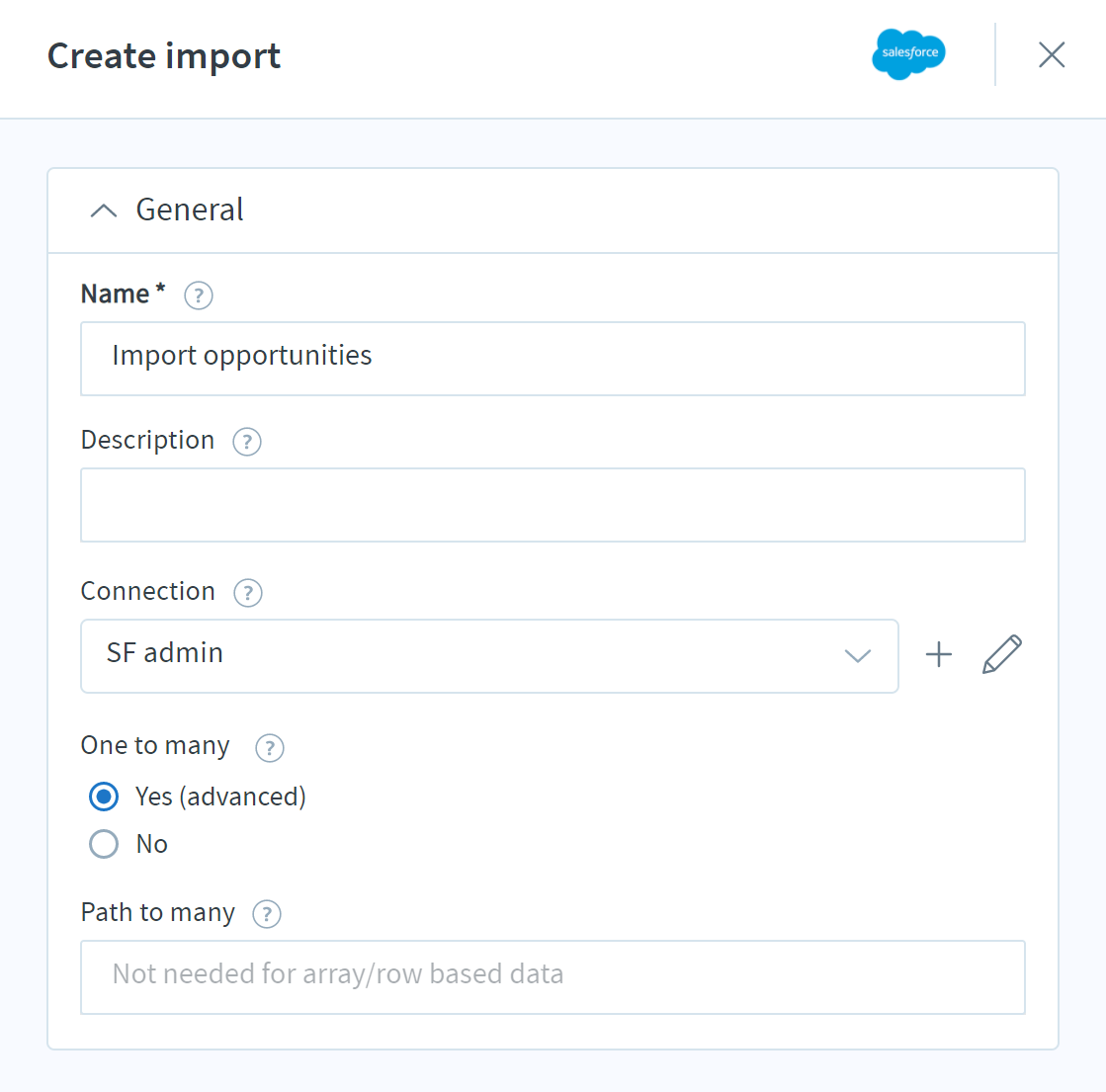The image size is (1106, 1092).
Task: Click the empty Description input field
Action: [553, 505]
